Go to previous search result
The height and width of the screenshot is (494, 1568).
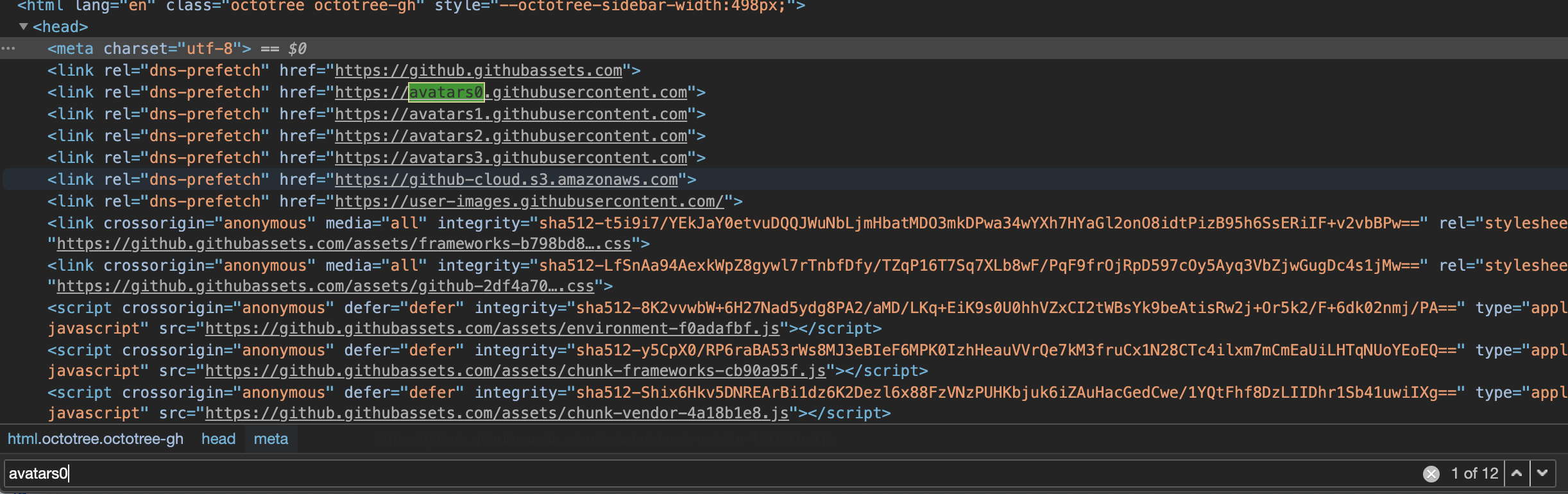click(1517, 473)
